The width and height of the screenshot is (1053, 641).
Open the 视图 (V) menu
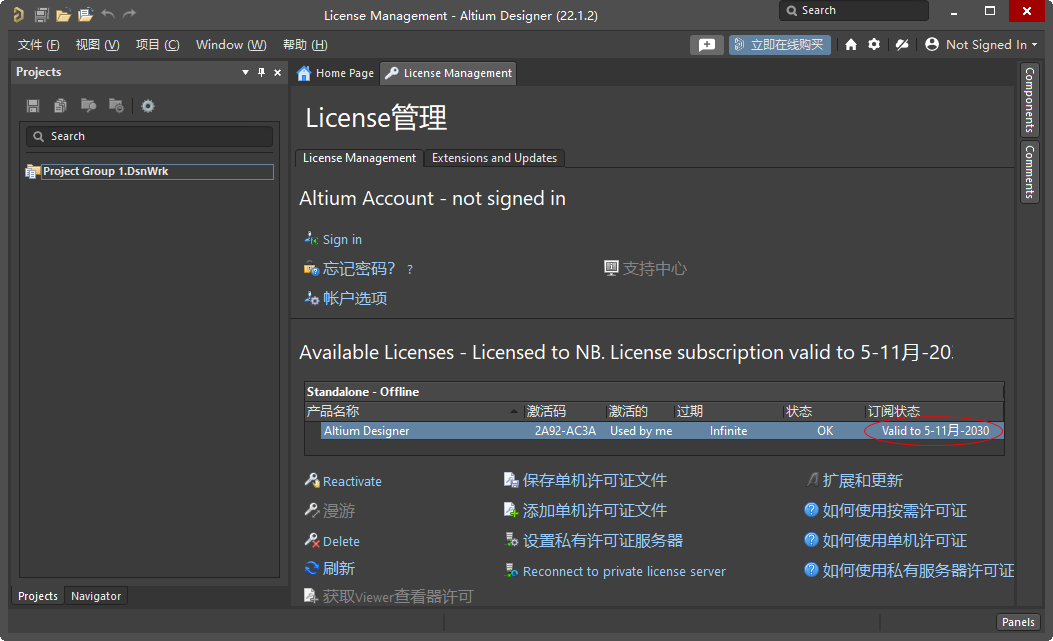pyautogui.click(x=97, y=44)
